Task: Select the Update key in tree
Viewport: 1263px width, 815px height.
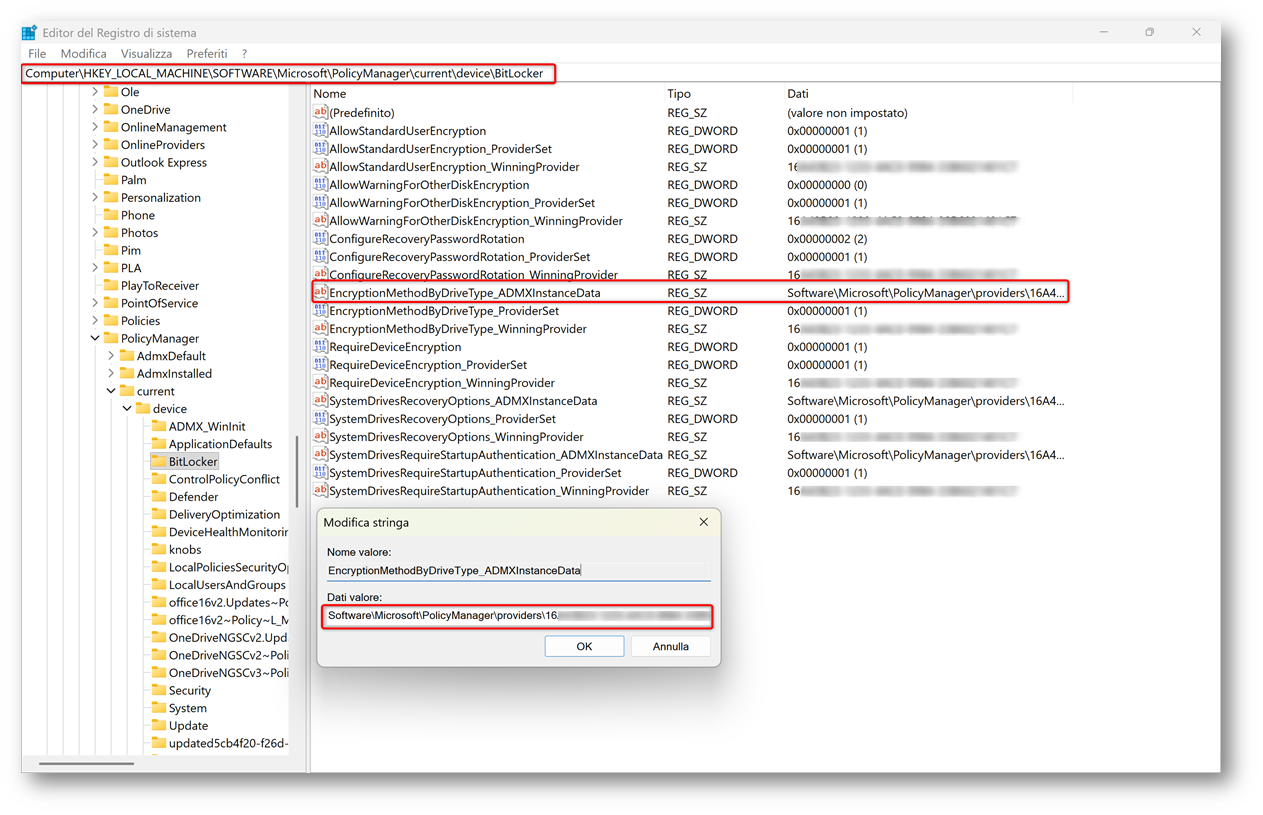Action: [188, 726]
